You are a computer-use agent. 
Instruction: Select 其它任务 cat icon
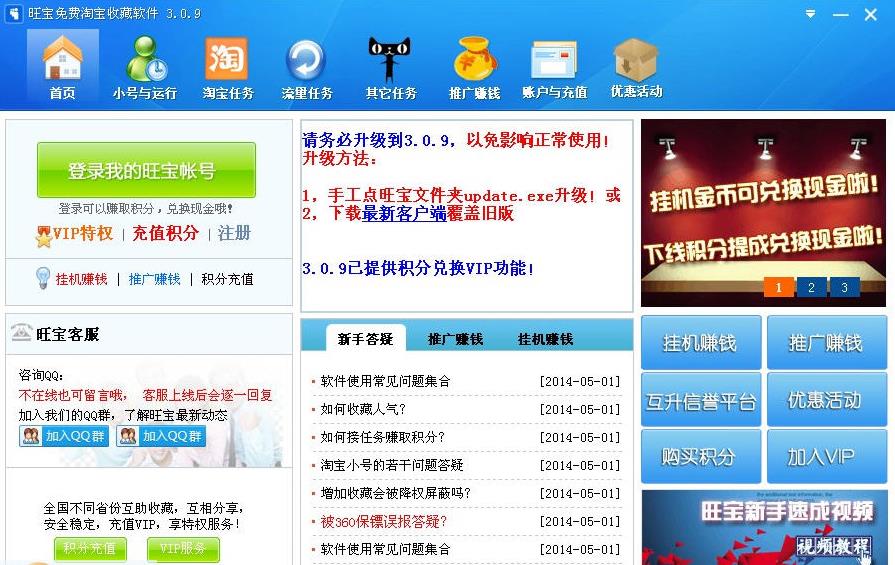390,68
